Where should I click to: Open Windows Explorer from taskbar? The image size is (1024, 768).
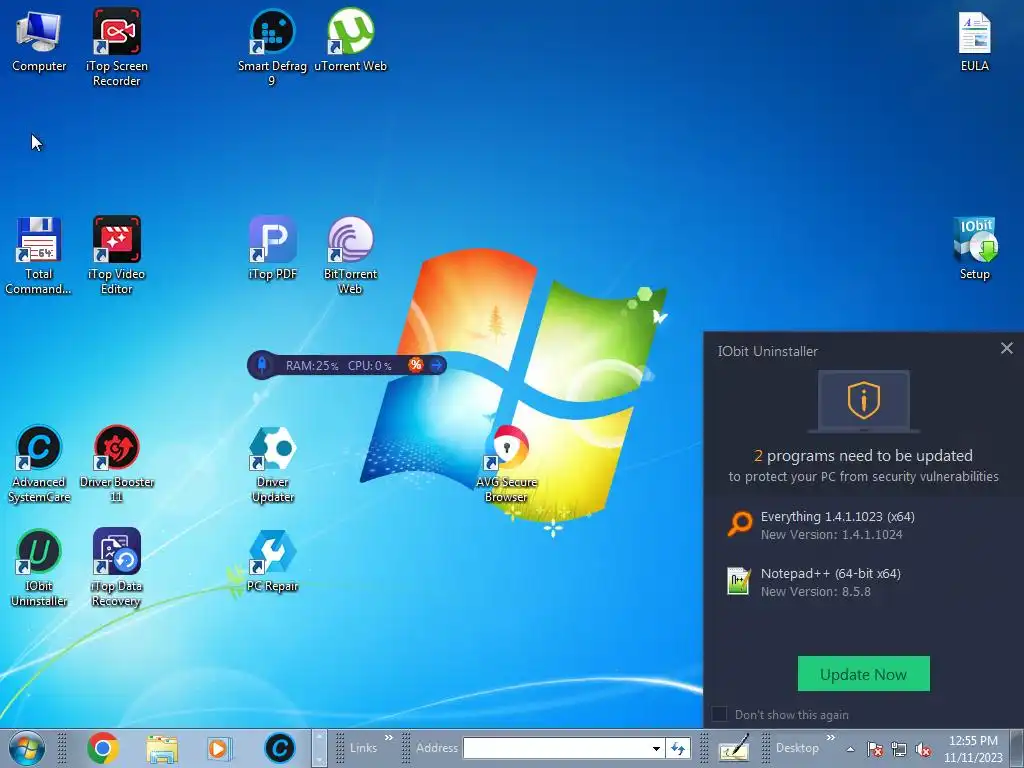pyautogui.click(x=162, y=748)
